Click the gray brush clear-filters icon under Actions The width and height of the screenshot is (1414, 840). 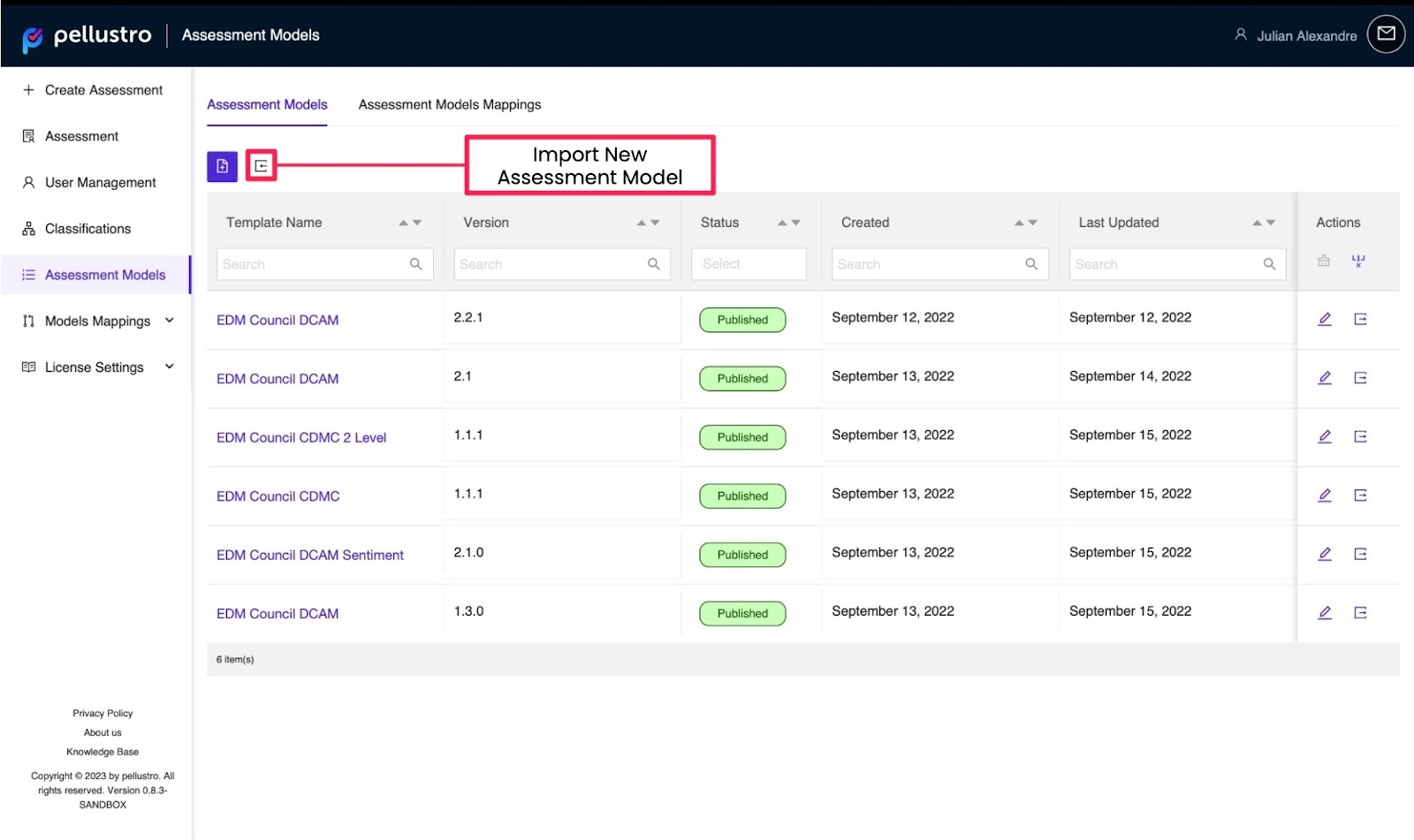[x=1323, y=261]
